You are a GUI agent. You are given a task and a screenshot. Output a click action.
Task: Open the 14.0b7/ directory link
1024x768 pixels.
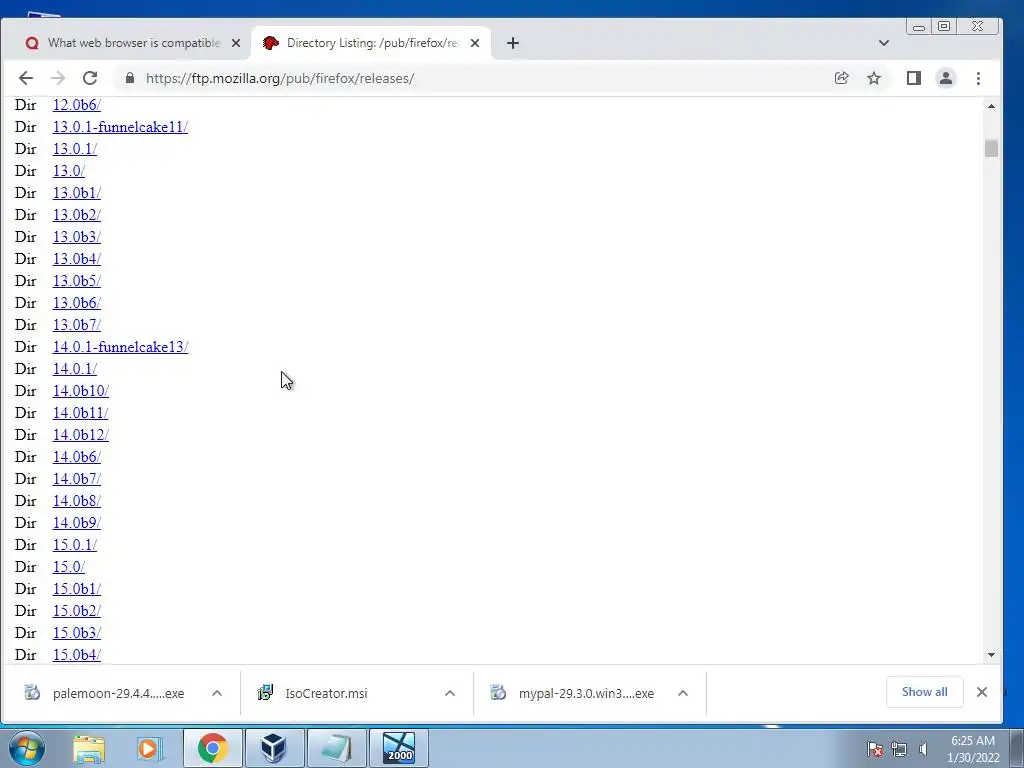(76, 479)
